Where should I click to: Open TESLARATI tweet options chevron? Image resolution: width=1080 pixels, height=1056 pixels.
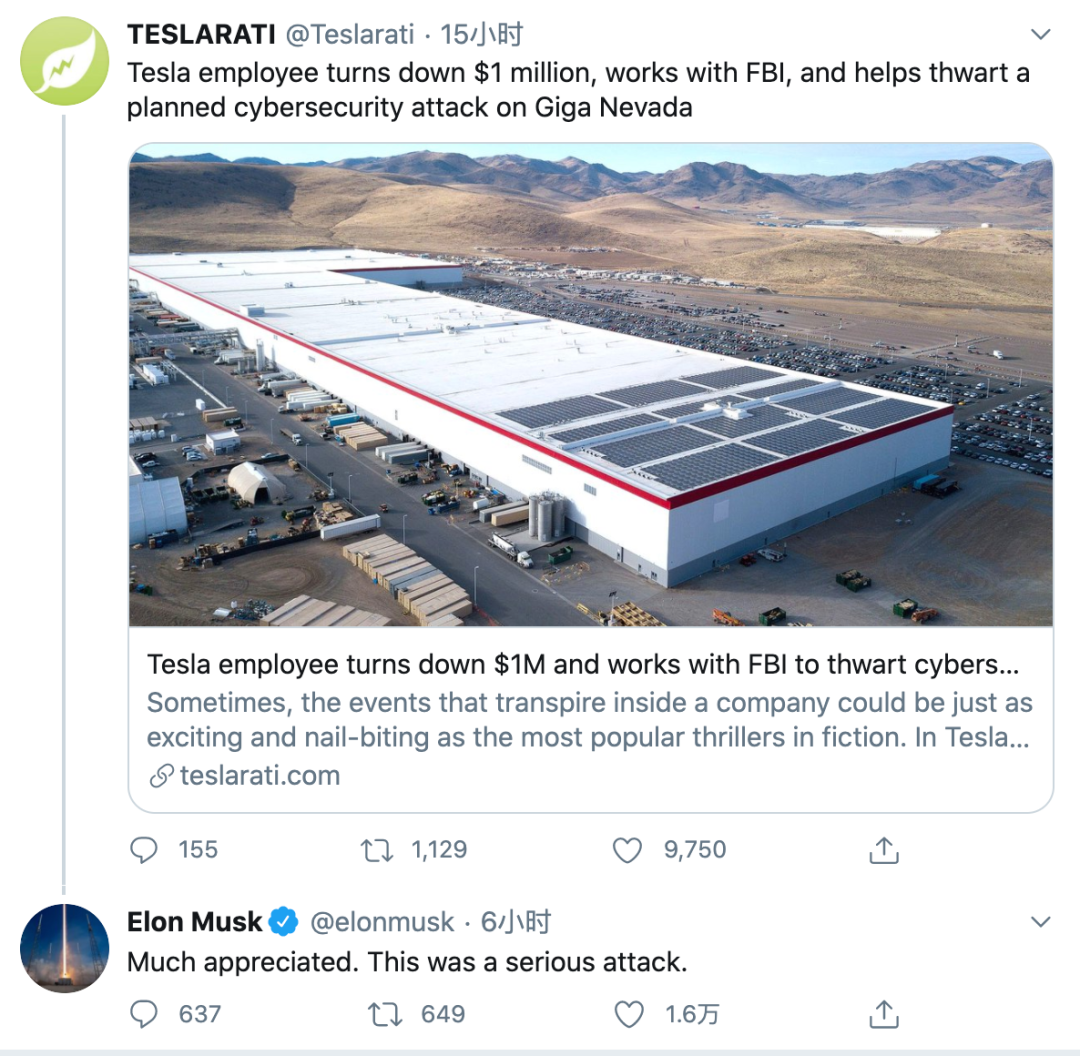(x=1040, y=35)
